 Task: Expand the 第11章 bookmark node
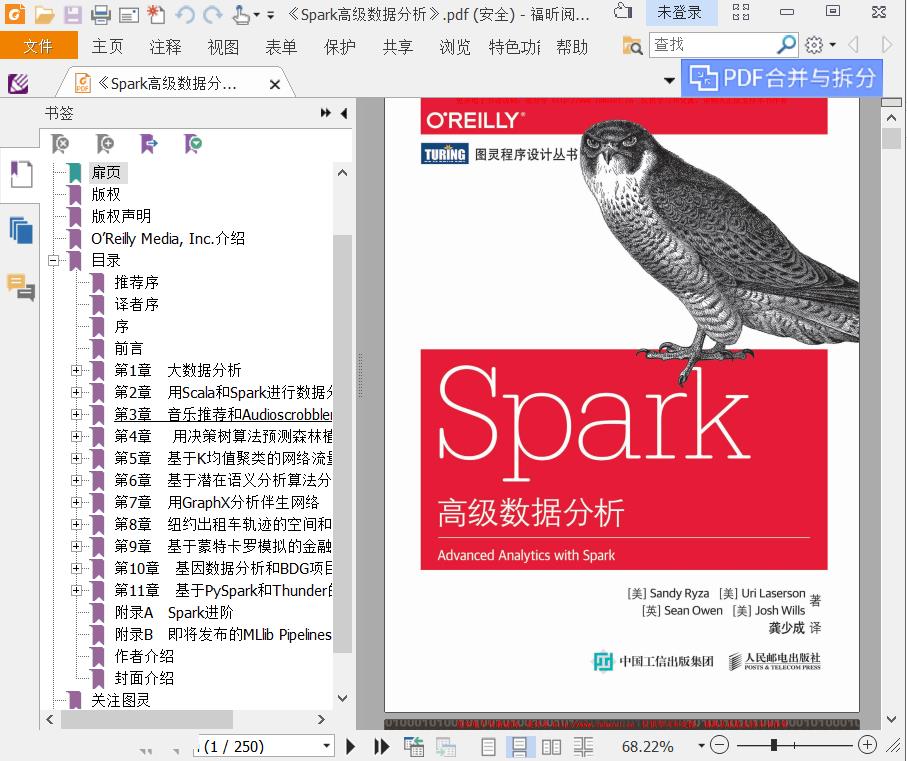(76, 590)
